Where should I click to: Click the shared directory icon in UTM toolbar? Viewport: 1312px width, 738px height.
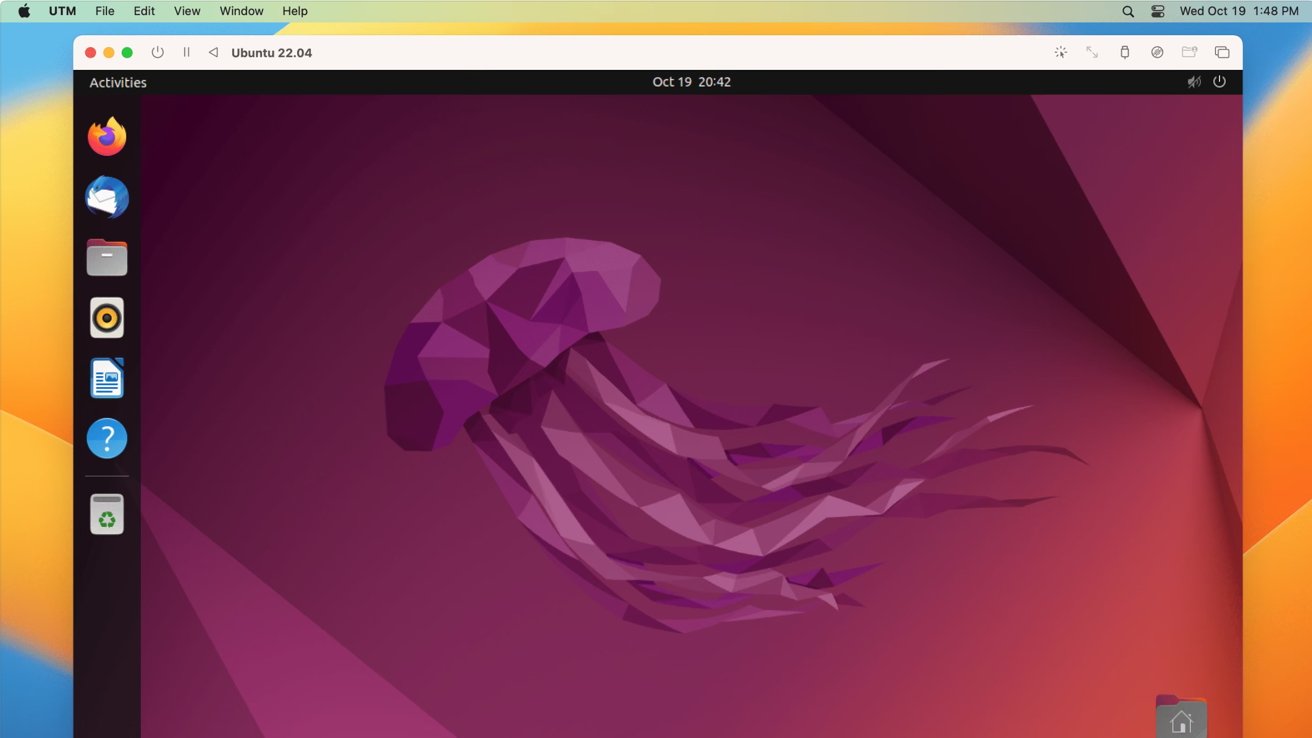[1190, 52]
